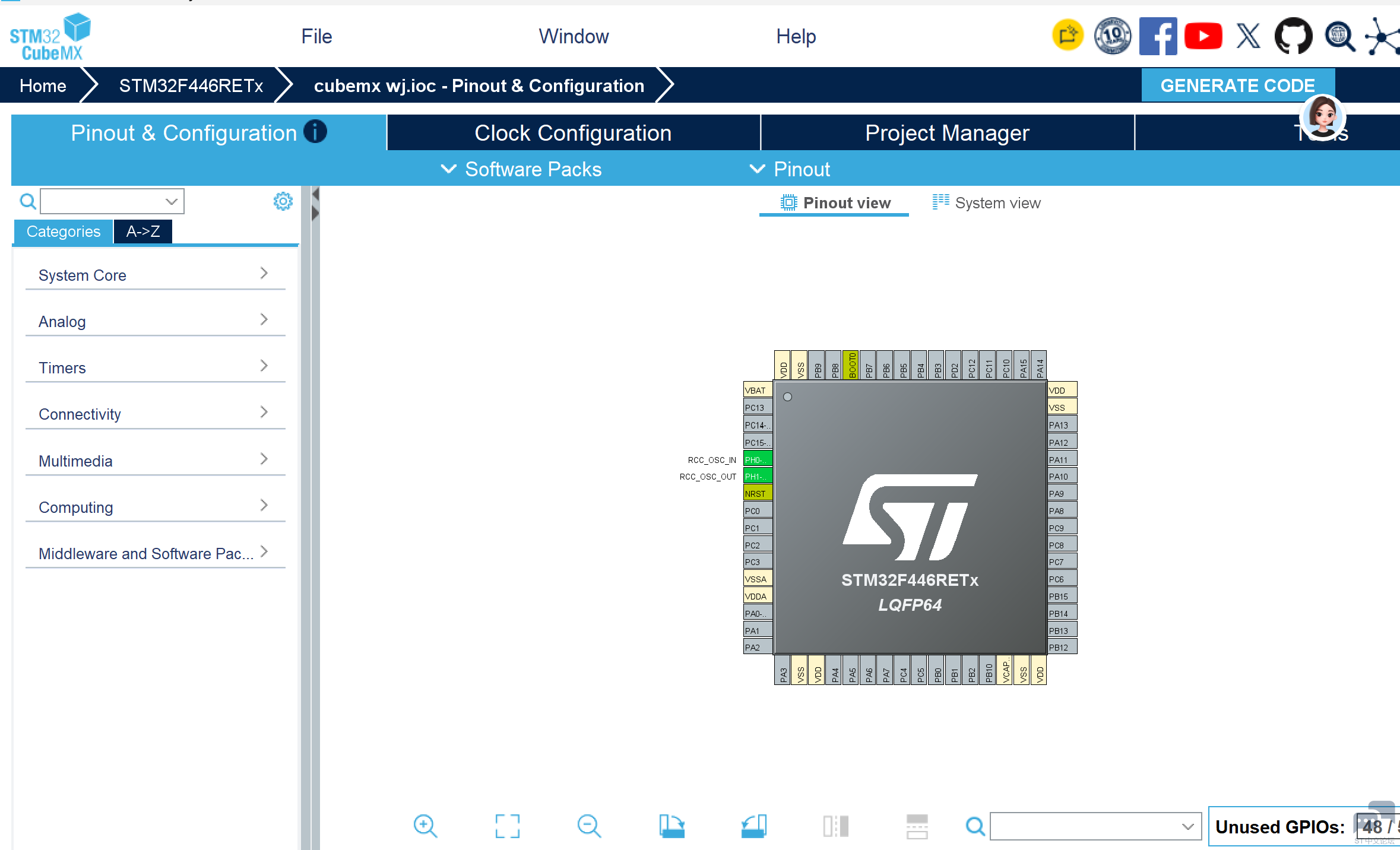Select pin PA13 on the chip

1062,425
